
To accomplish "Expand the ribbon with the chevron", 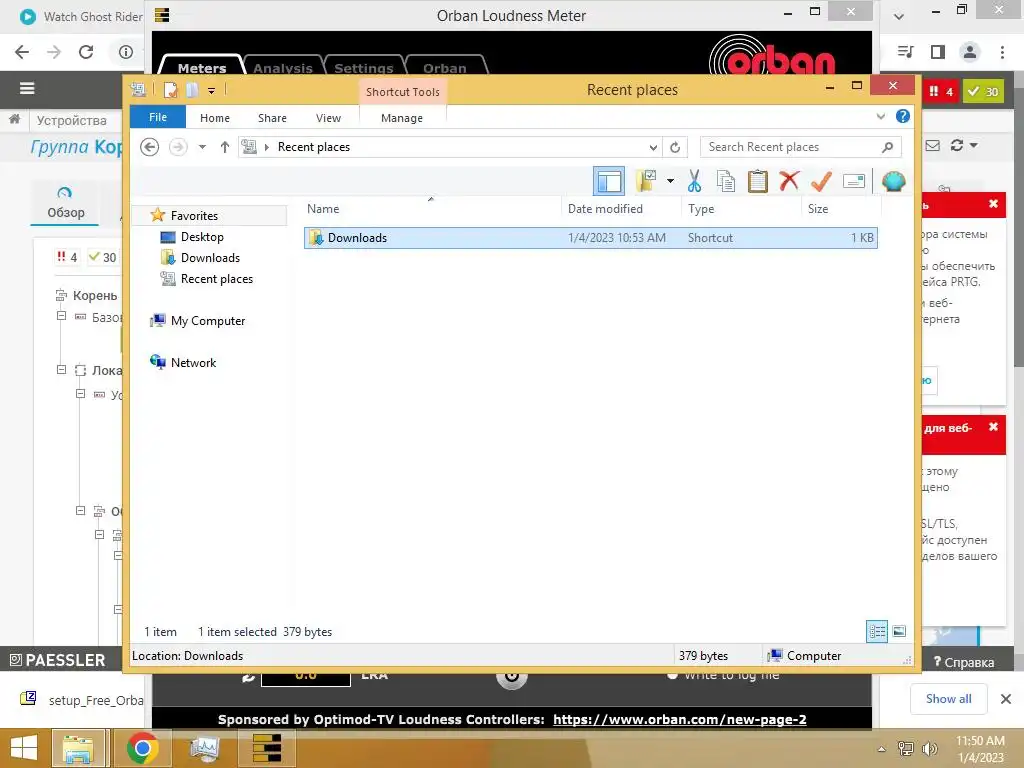I will pos(880,117).
